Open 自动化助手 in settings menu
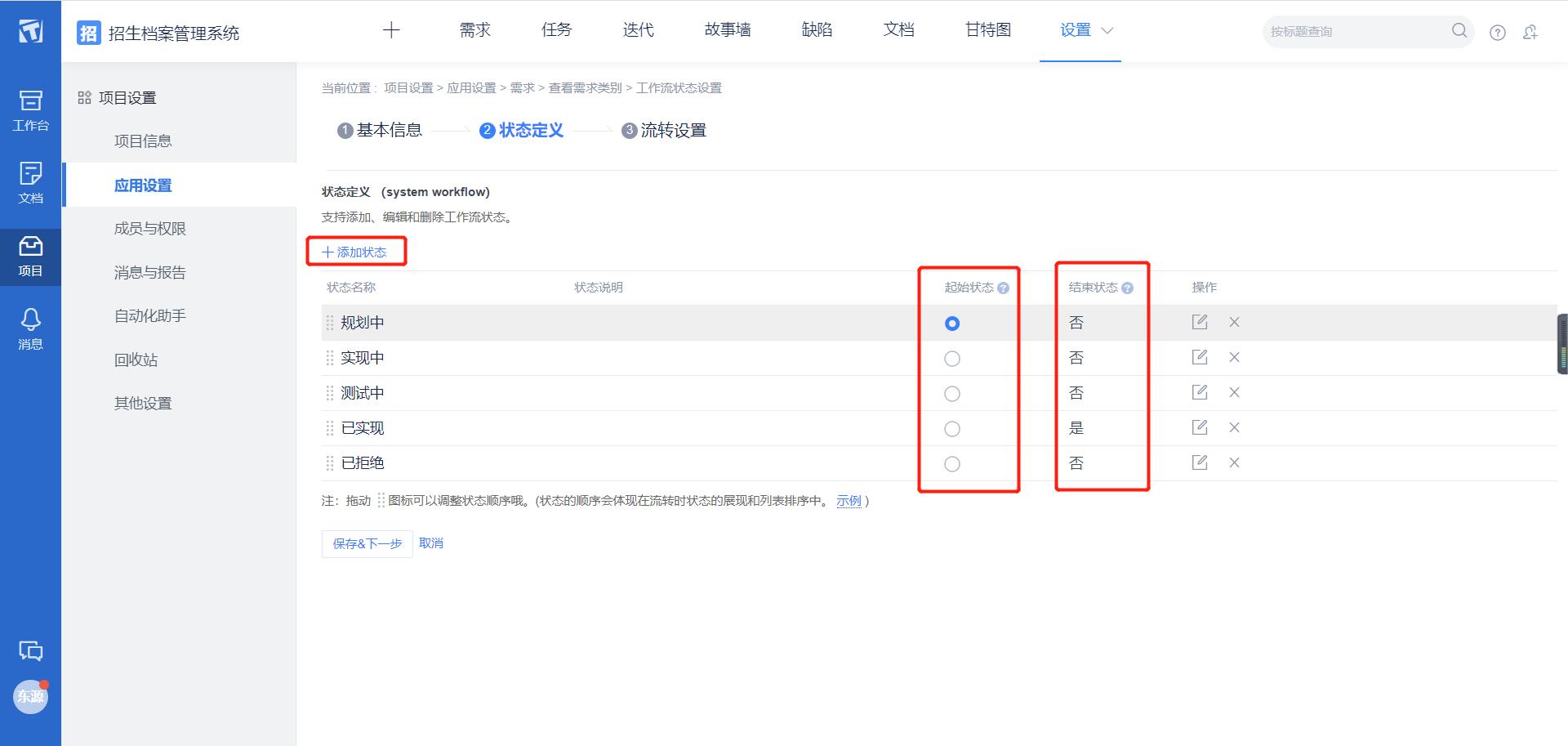The height and width of the screenshot is (746, 1568). point(150,316)
